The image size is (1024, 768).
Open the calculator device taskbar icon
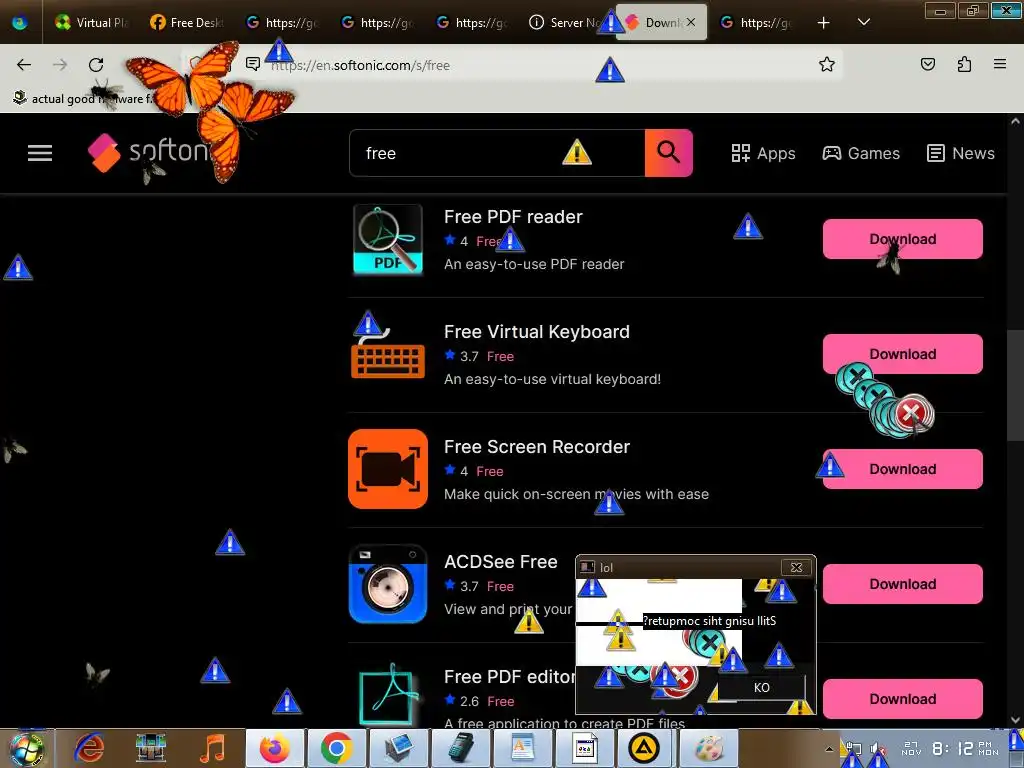[460, 748]
